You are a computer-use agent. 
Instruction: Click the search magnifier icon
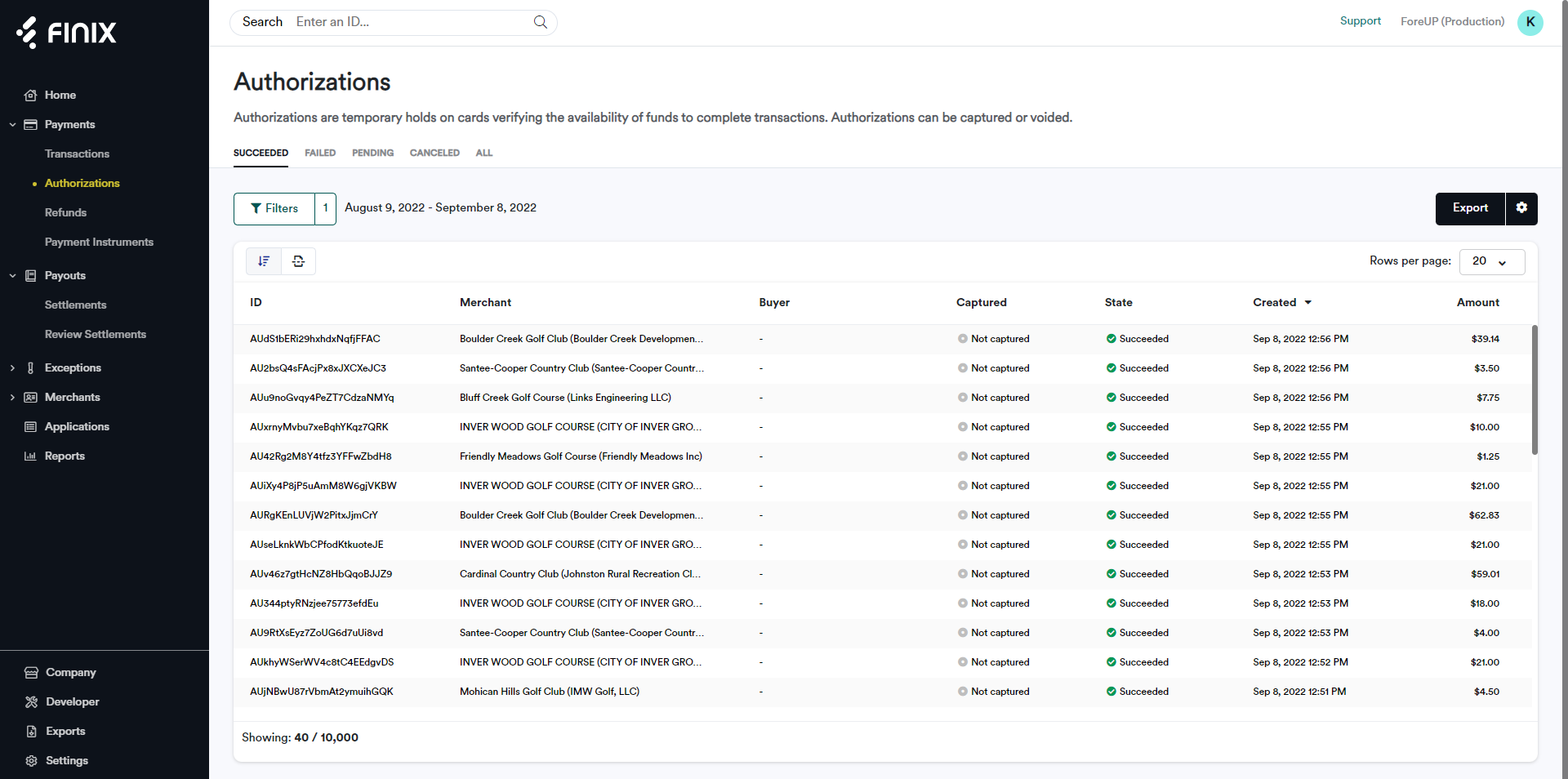point(540,22)
